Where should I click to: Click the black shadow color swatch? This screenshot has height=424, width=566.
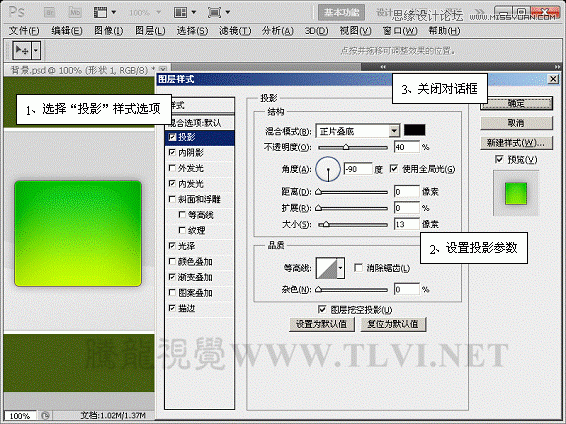414,130
